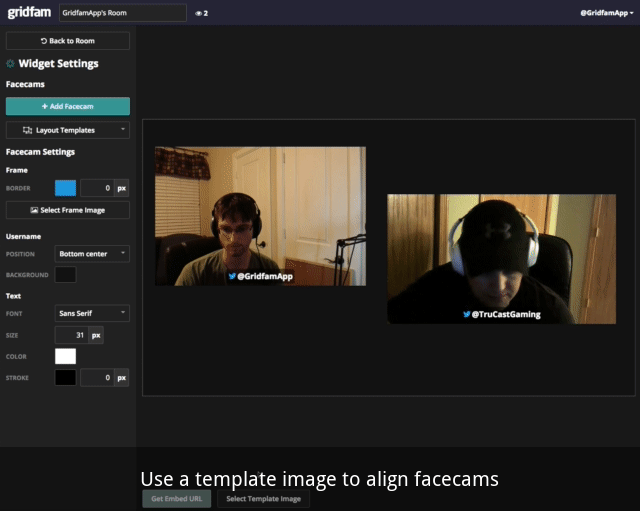Image resolution: width=640 pixels, height=511 pixels.
Task: Add a new Facecam
Action: point(68,106)
